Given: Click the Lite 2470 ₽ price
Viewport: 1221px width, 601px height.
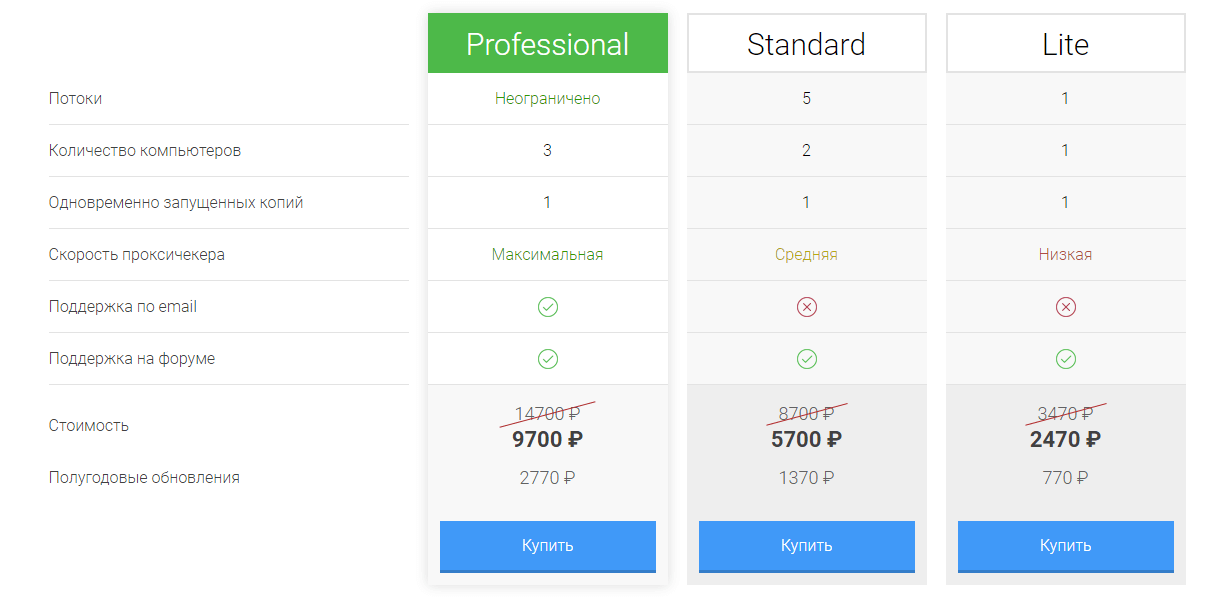Looking at the screenshot, I should 1066,439.
